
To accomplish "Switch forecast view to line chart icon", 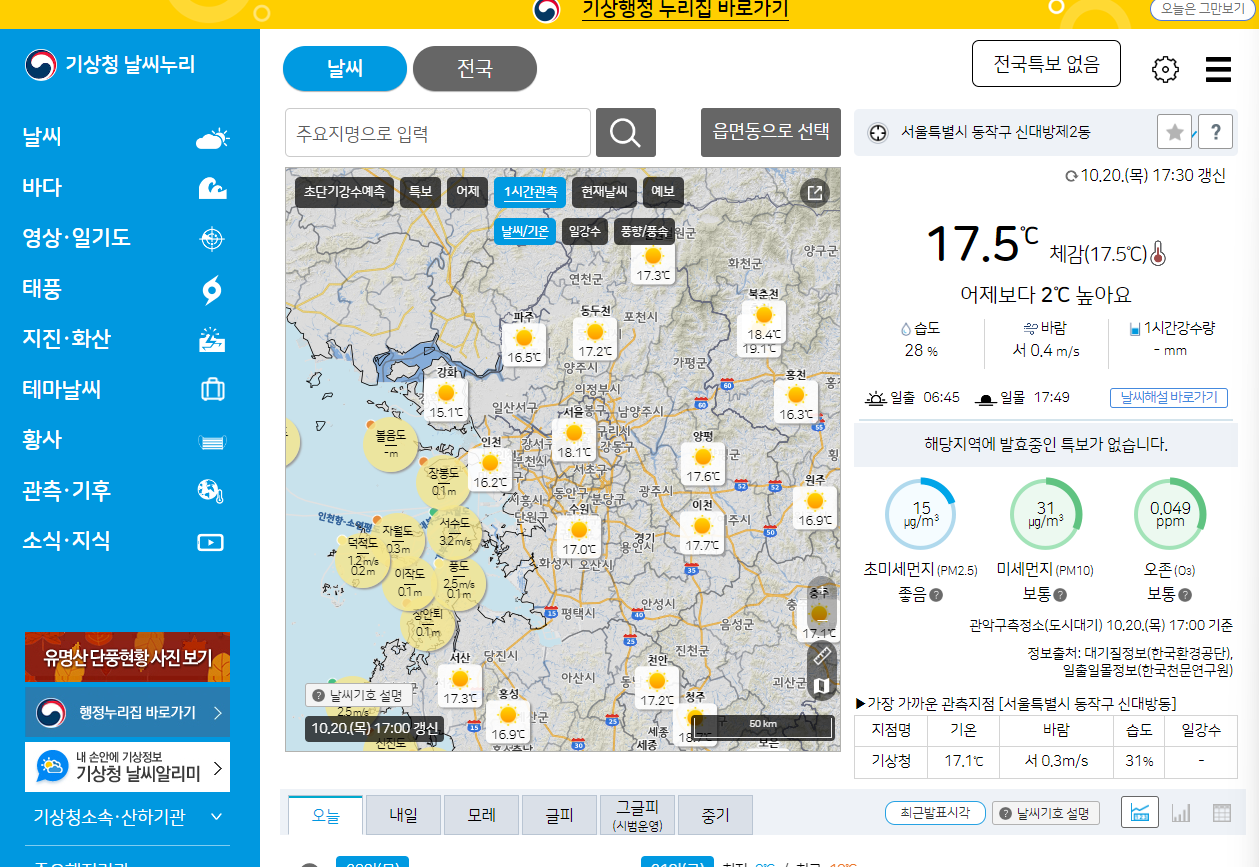I will click(1139, 813).
